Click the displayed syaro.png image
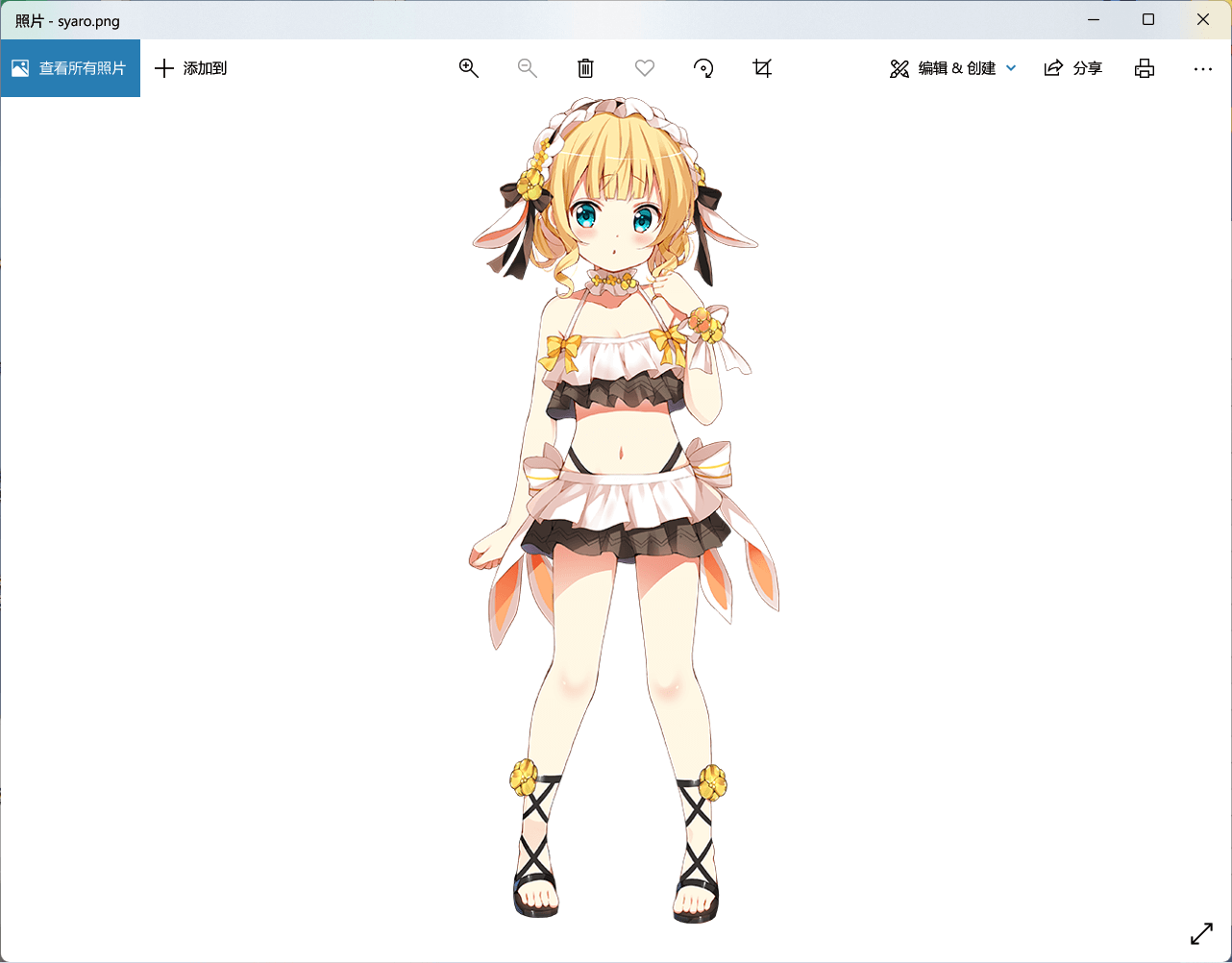This screenshot has width=1232, height=963. click(x=625, y=509)
